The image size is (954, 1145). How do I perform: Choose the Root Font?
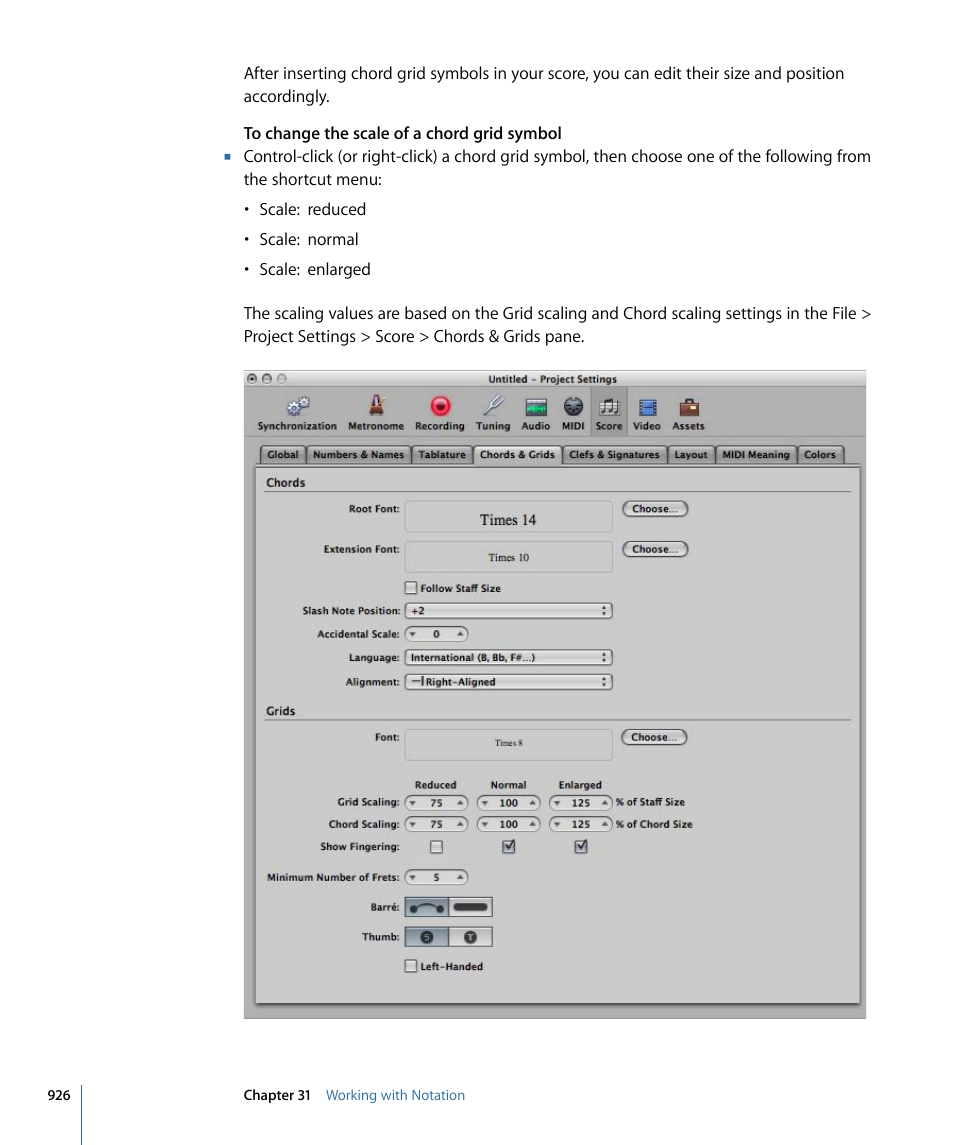pyautogui.click(x=655, y=509)
